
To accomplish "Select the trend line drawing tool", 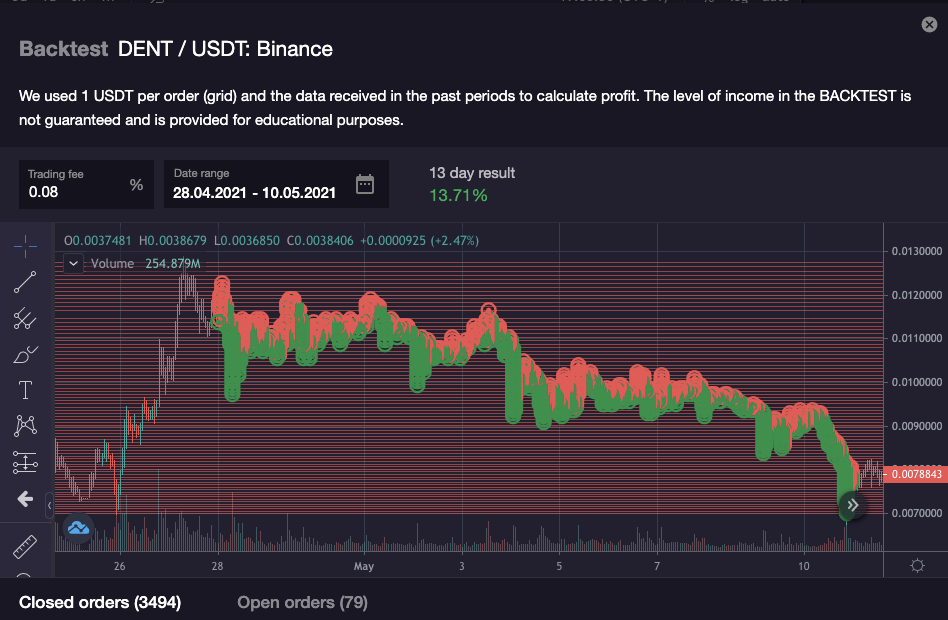I will tap(26, 282).
